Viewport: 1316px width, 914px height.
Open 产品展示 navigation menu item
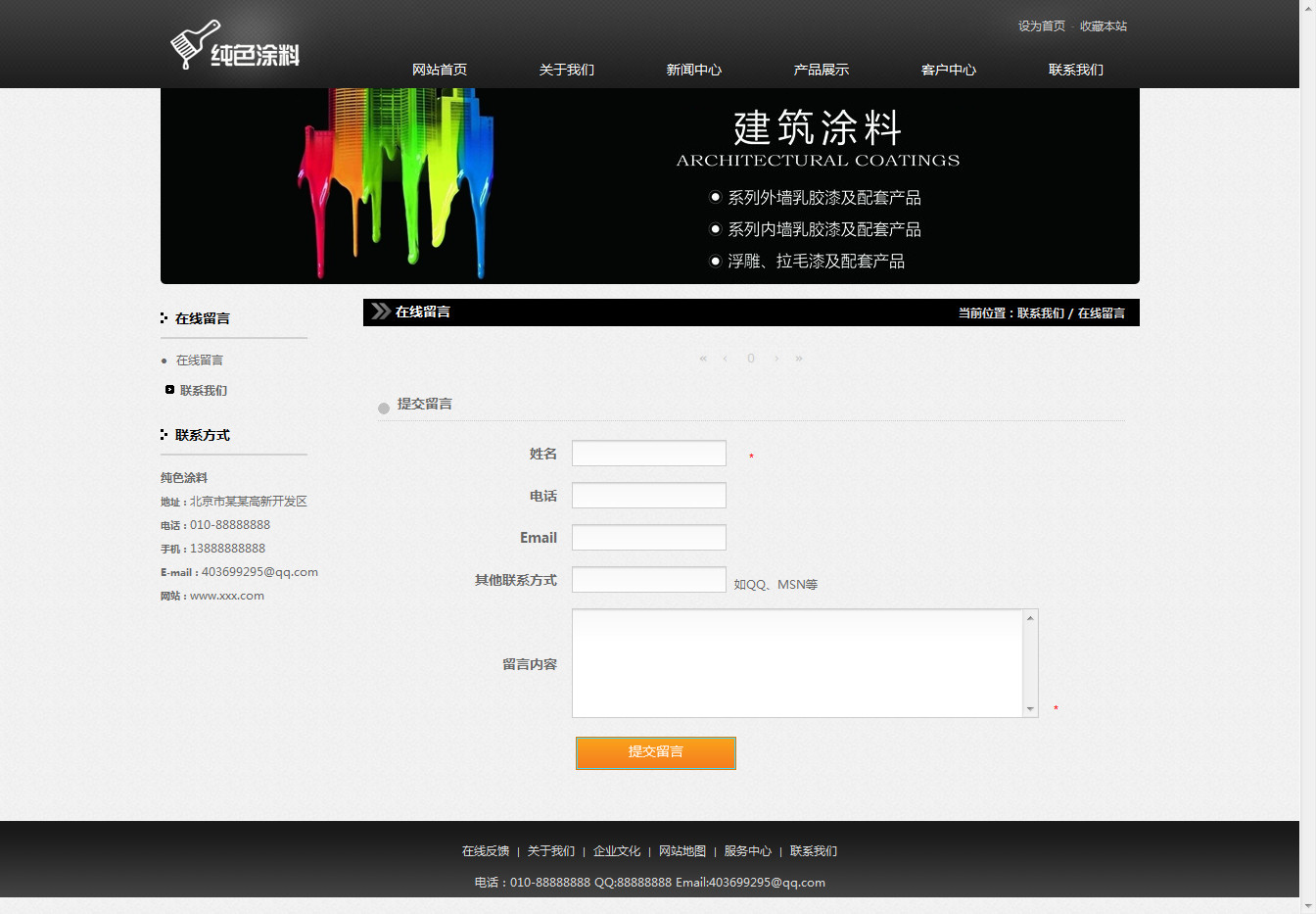point(822,70)
